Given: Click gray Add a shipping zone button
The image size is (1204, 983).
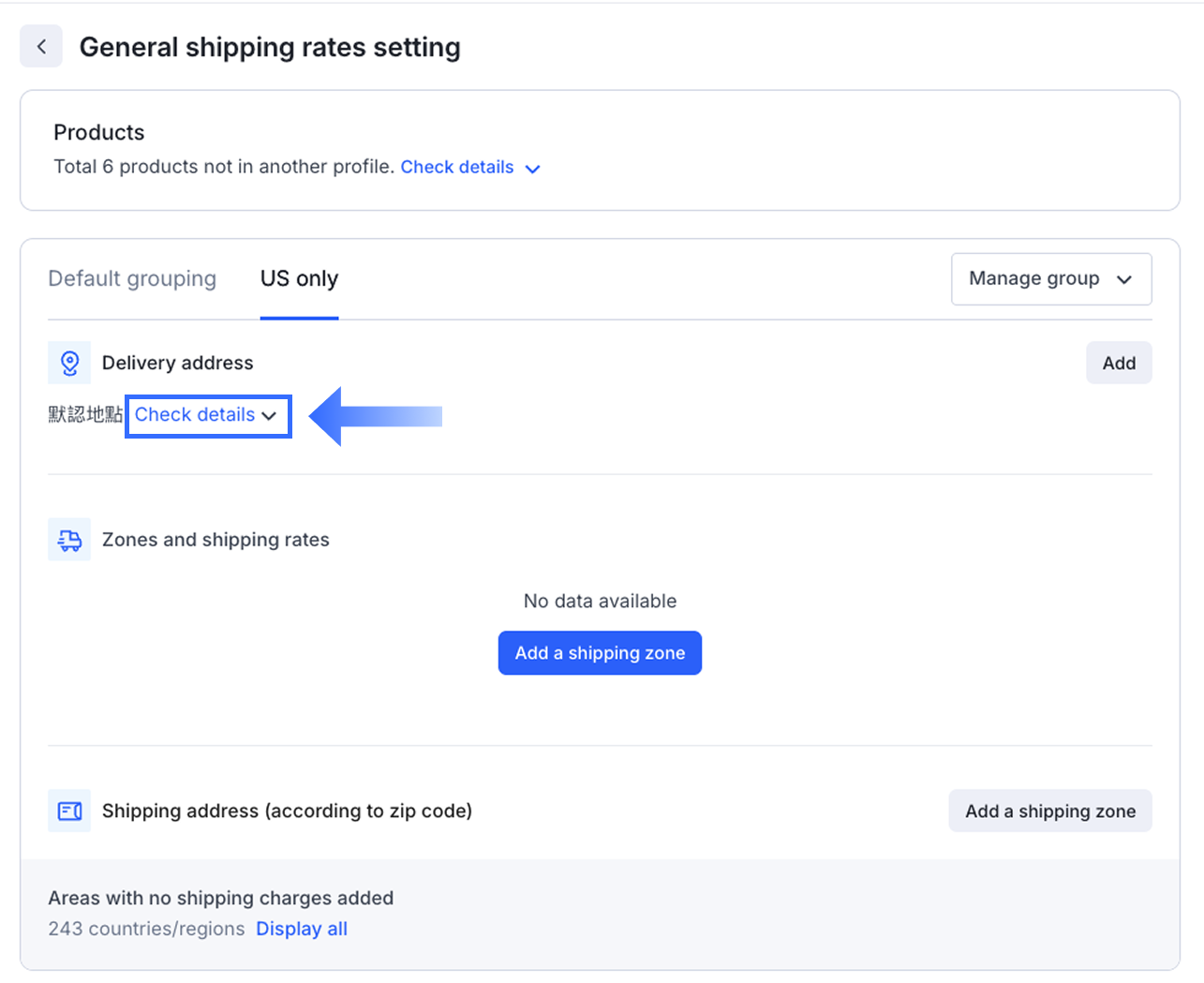Looking at the screenshot, I should (x=1049, y=812).
